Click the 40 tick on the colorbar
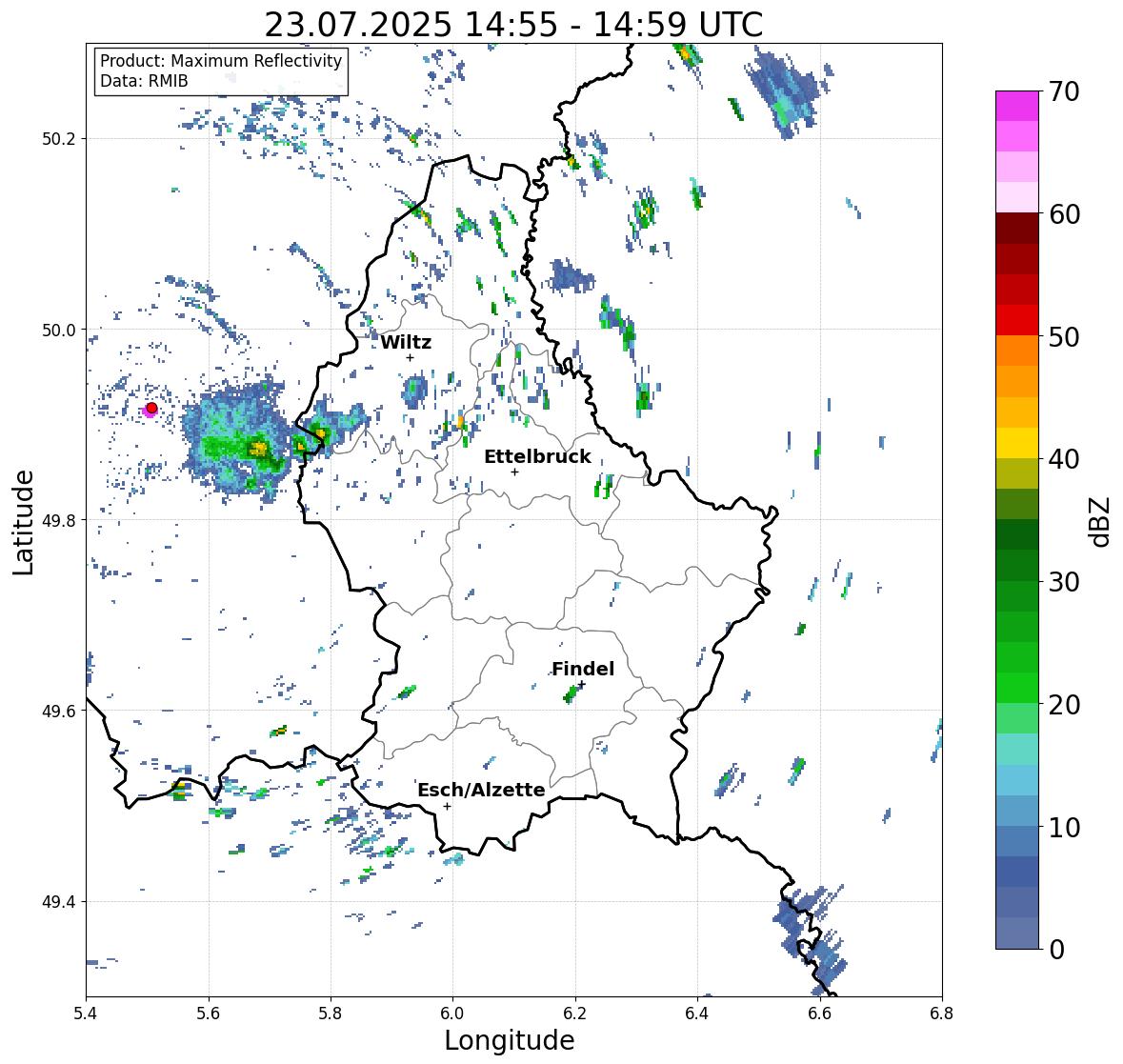 pyautogui.click(x=1063, y=459)
